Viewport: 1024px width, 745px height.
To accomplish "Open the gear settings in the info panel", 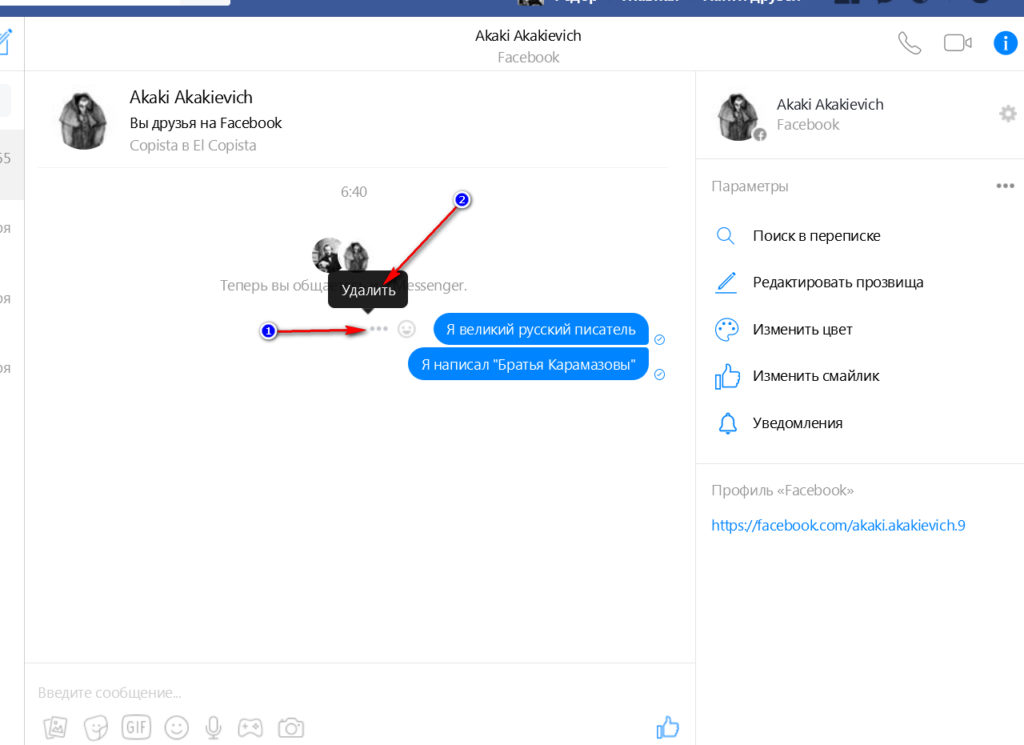I will 1008,114.
